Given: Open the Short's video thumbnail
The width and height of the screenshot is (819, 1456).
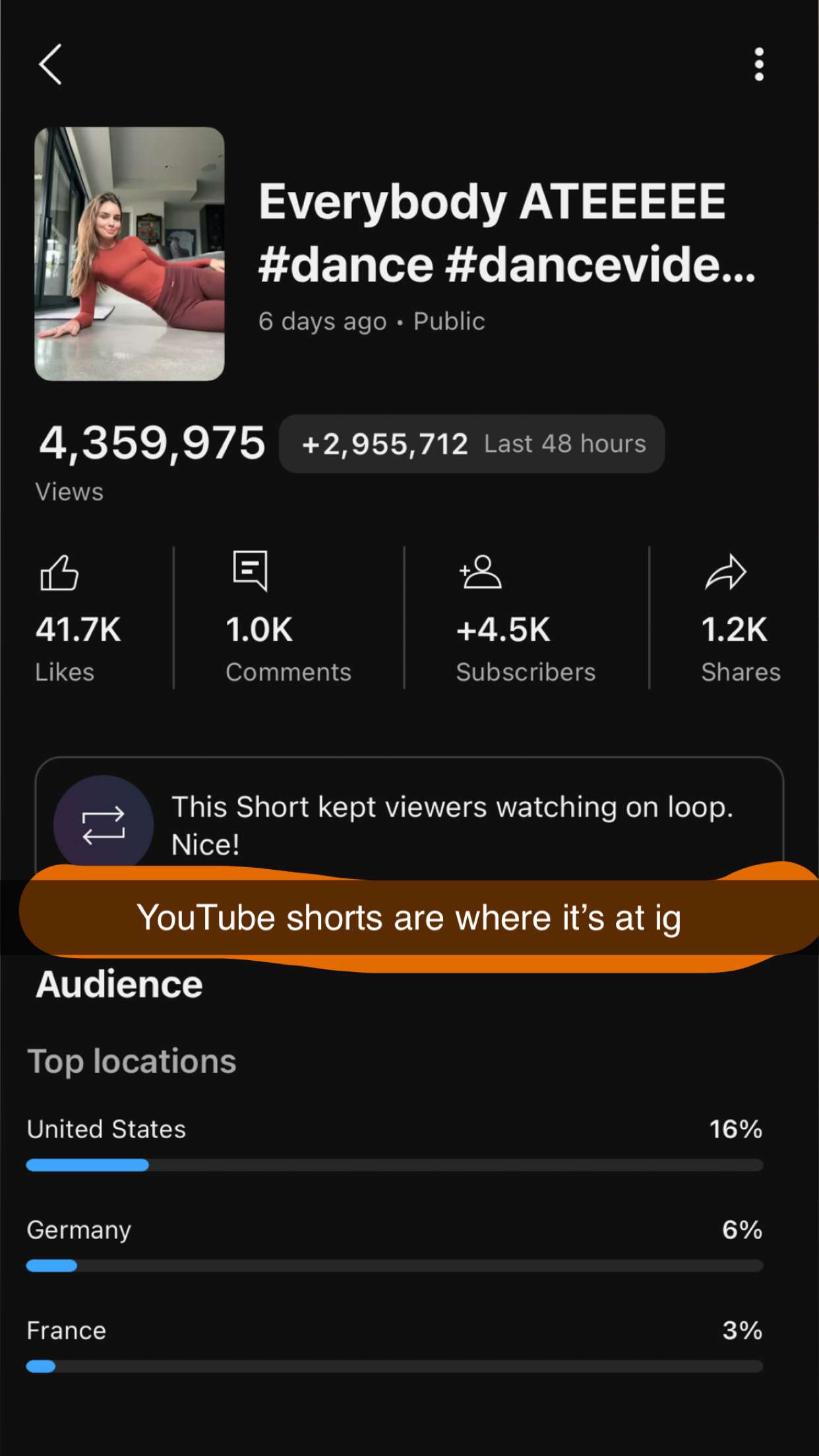Looking at the screenshot, I should (129, 254).
